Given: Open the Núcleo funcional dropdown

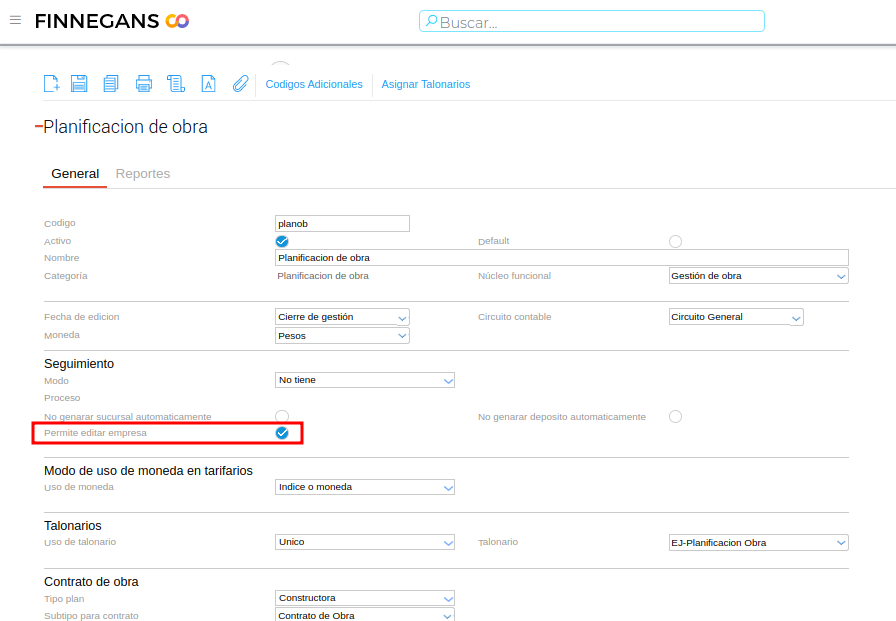Looking at the screenshot, I should pos(759,276).
